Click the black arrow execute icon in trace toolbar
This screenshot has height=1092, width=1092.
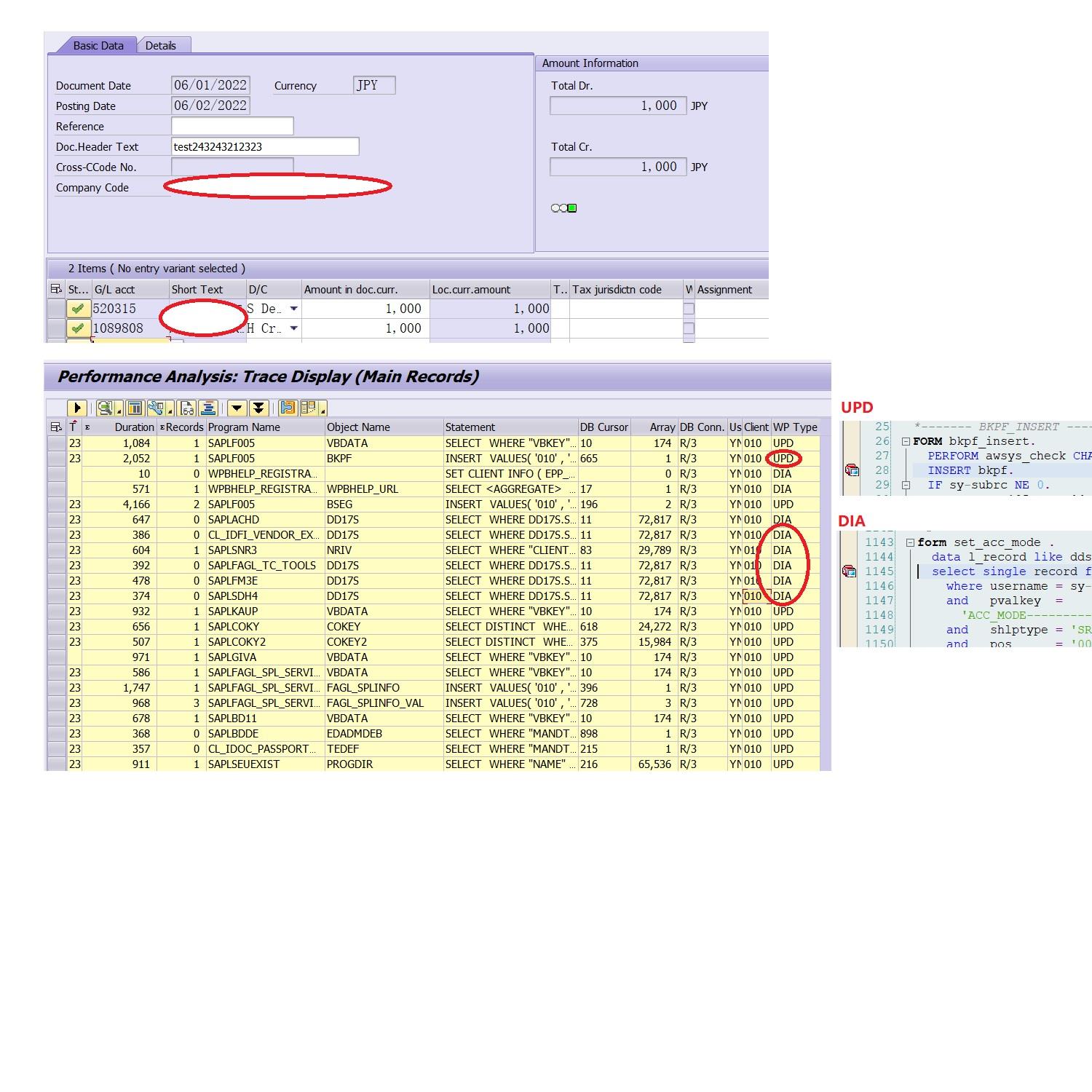[77, 408]
